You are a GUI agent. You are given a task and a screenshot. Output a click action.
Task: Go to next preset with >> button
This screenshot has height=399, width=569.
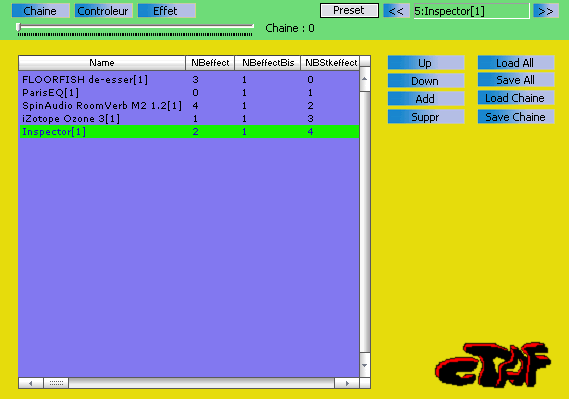tap(546, 11)
